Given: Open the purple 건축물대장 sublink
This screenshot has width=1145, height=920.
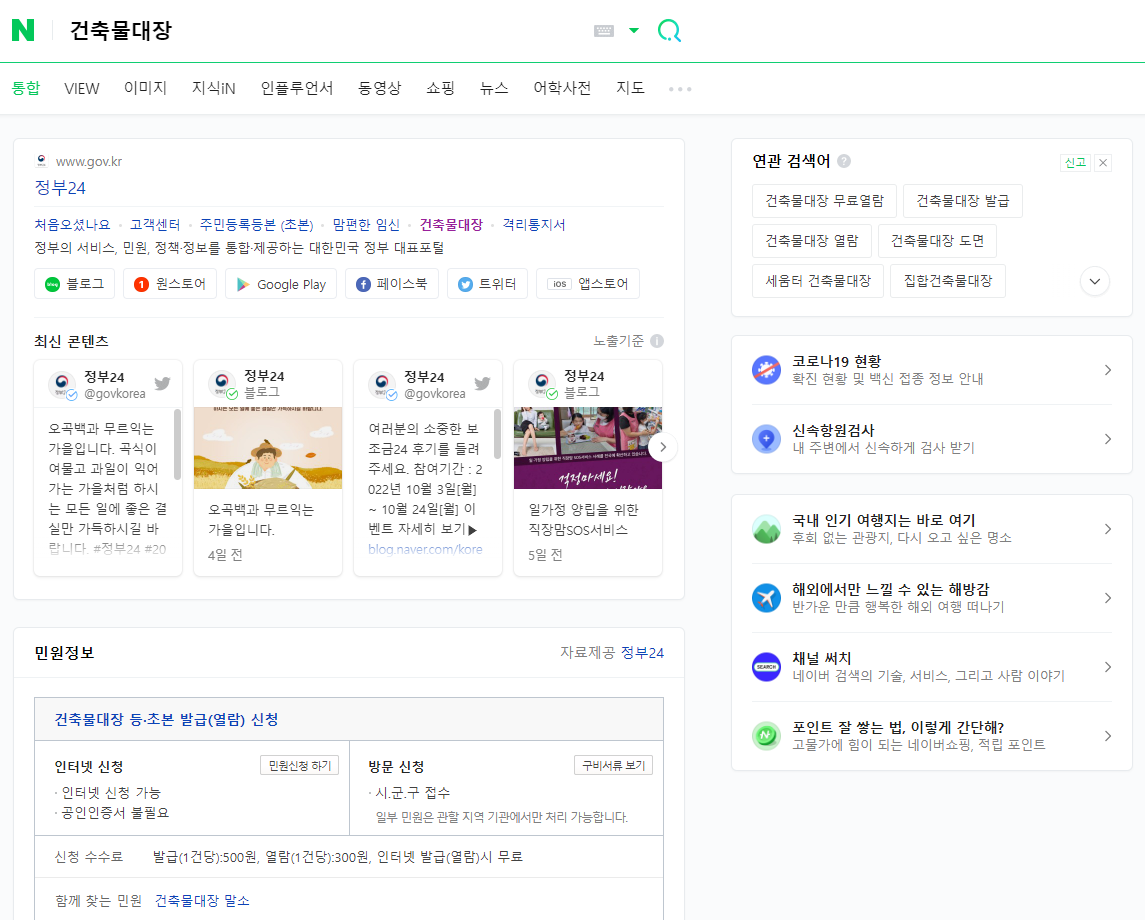Looking at the screenshot, I should (x=451, y=225).
